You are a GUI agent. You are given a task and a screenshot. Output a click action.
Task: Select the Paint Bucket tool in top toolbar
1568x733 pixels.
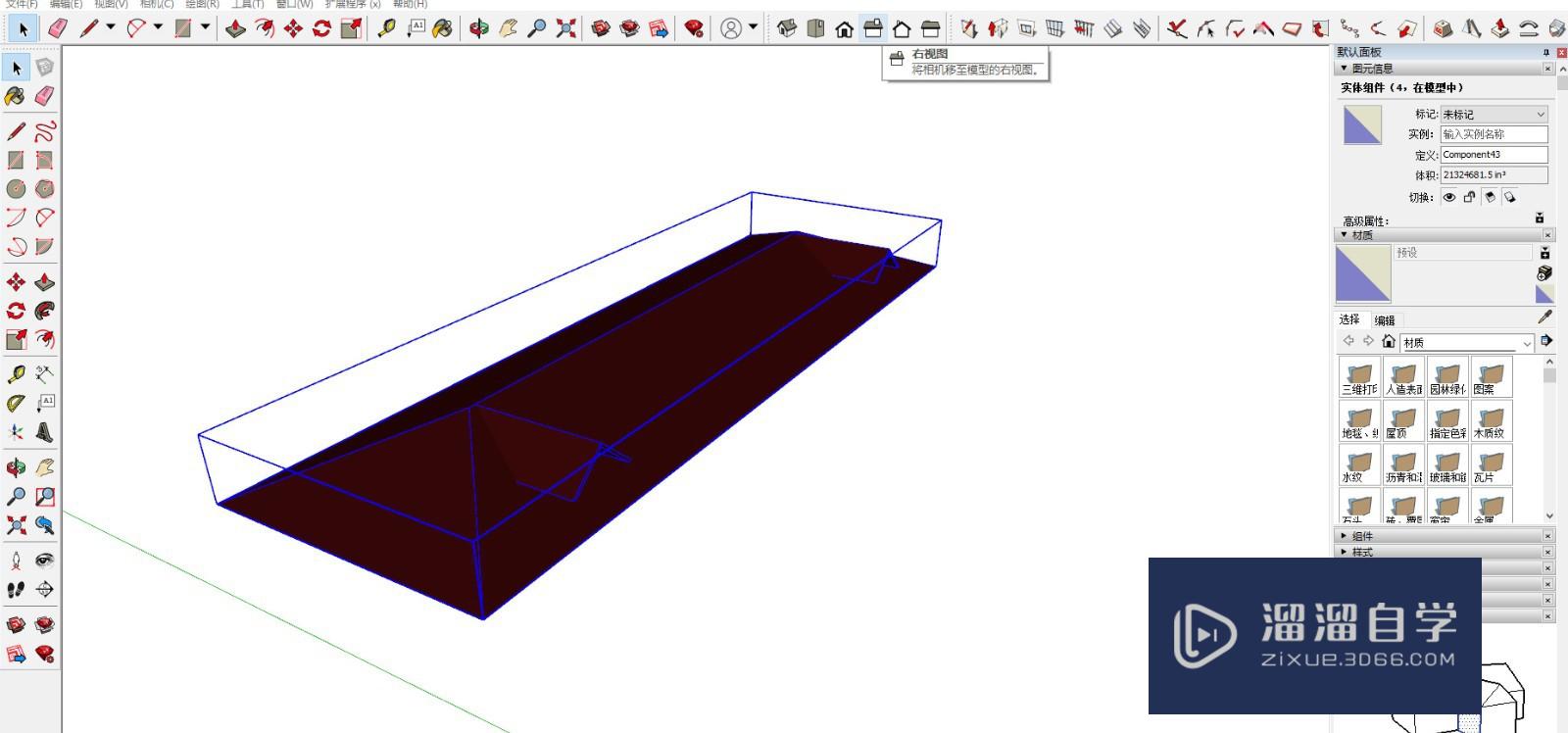coord(443,29)
